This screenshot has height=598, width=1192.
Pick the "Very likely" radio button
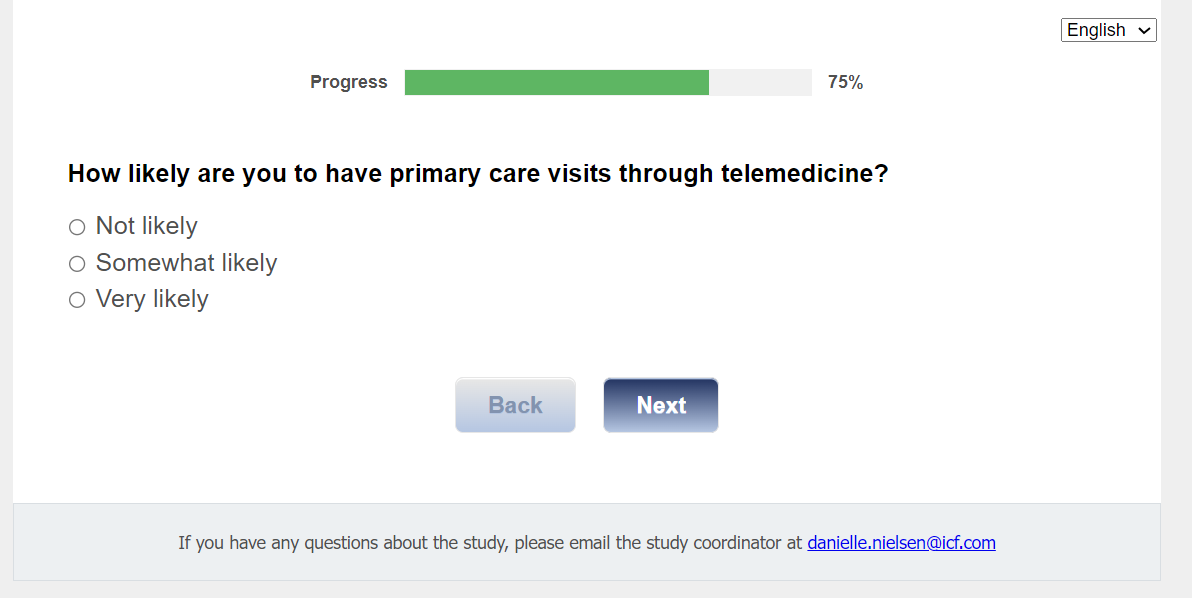click(77, 300)
